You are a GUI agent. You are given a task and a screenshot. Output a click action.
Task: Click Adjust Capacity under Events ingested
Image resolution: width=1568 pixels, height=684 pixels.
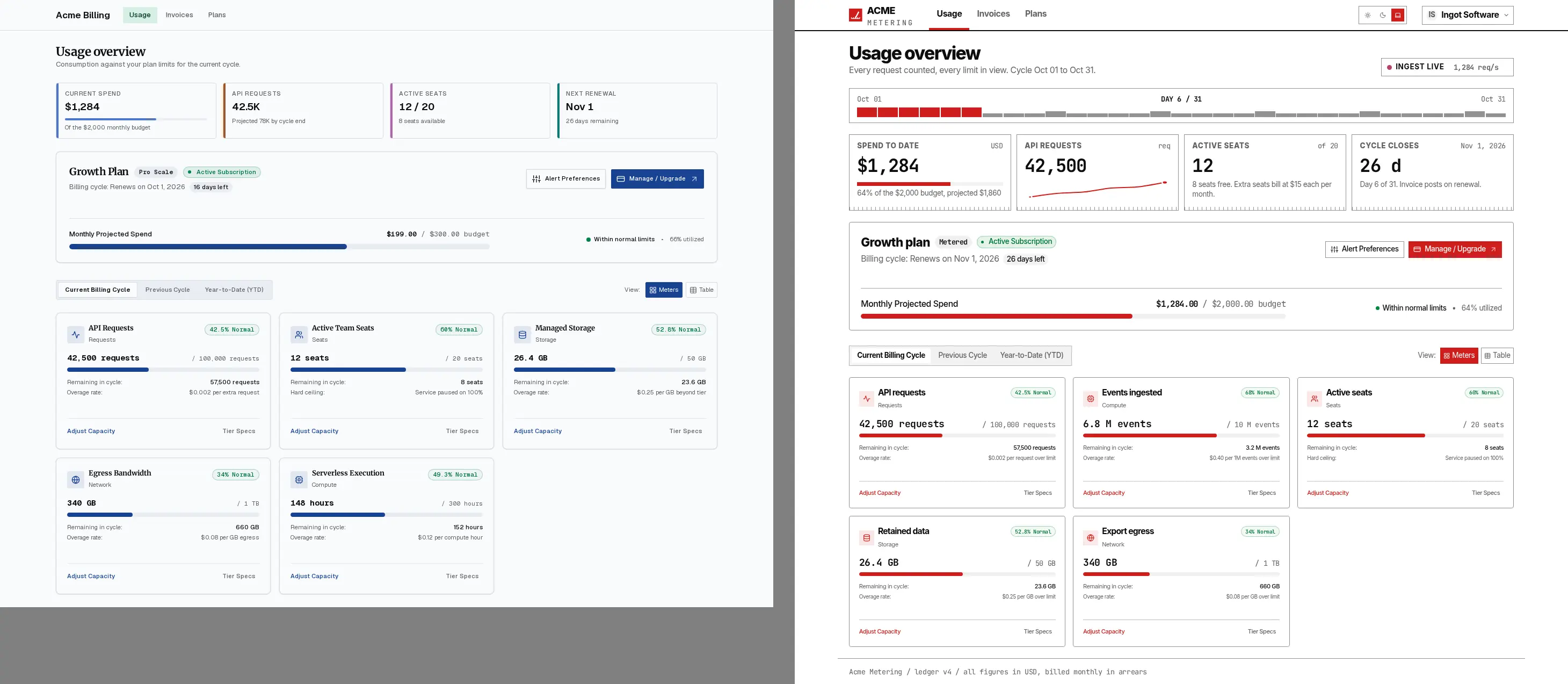[x=1104, y=493]
